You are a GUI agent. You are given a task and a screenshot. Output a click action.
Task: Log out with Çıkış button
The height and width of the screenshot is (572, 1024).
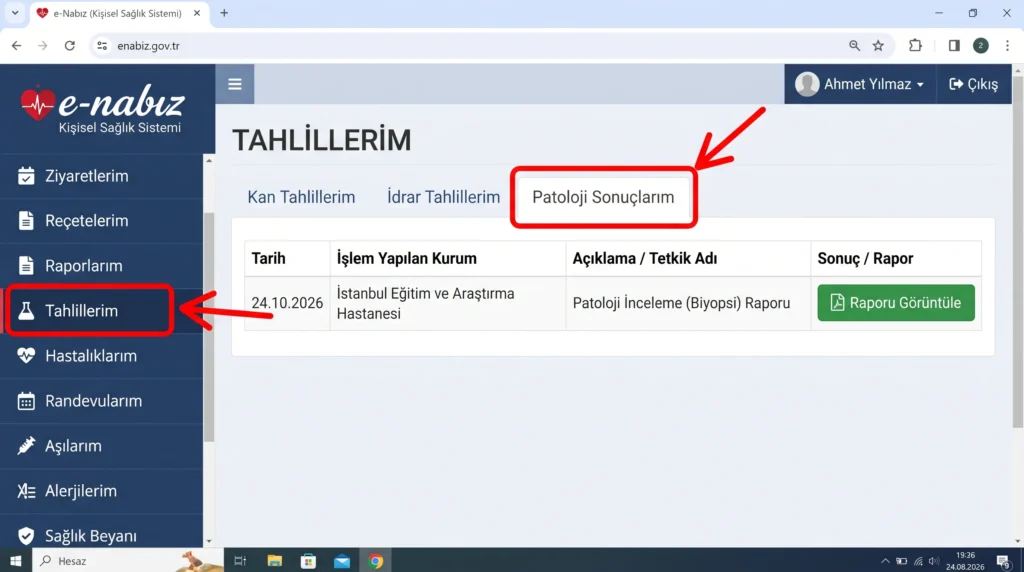click(x=974, y=84)
